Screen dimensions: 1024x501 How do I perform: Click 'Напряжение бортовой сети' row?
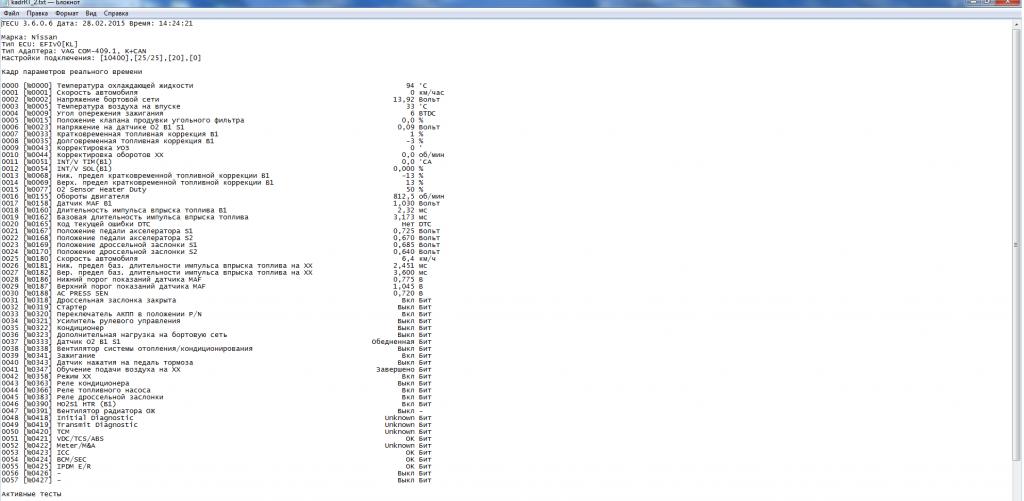click(x=223, y=99)
